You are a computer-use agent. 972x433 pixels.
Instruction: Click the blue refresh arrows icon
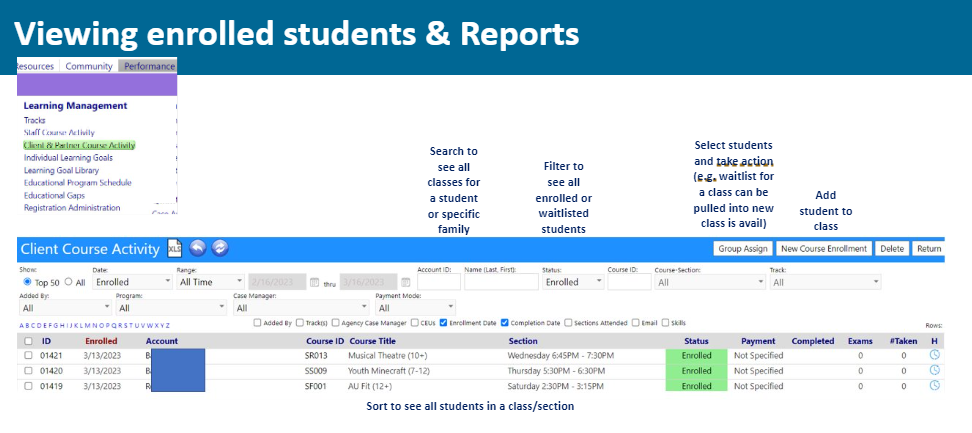(220, 248)
